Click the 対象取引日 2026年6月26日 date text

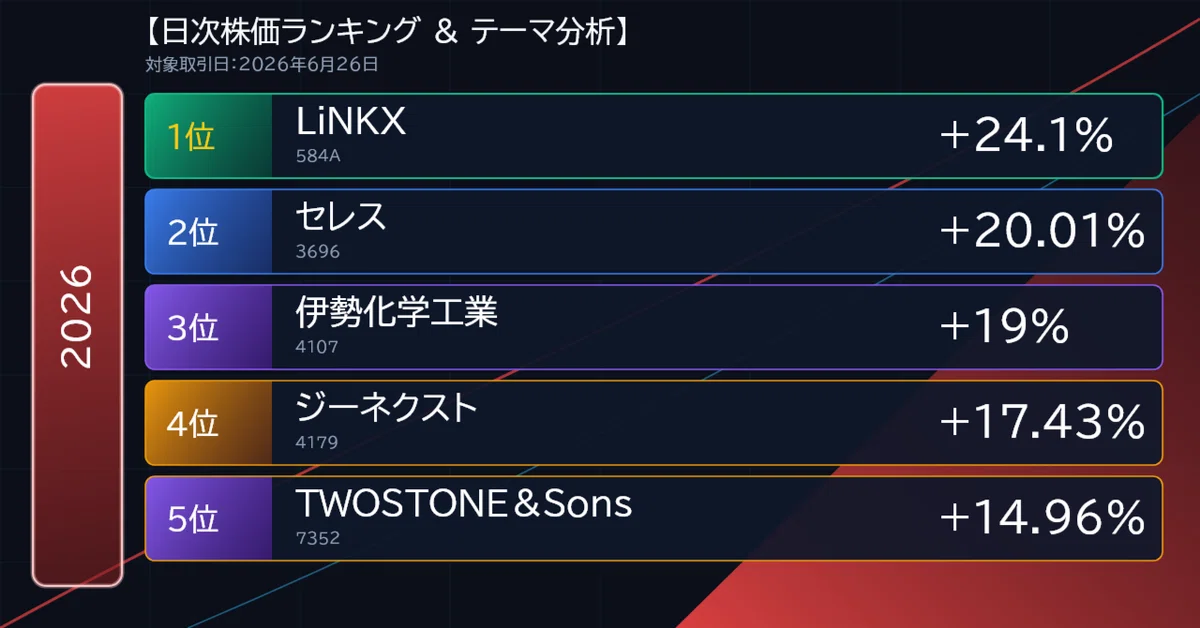point(262,66)
